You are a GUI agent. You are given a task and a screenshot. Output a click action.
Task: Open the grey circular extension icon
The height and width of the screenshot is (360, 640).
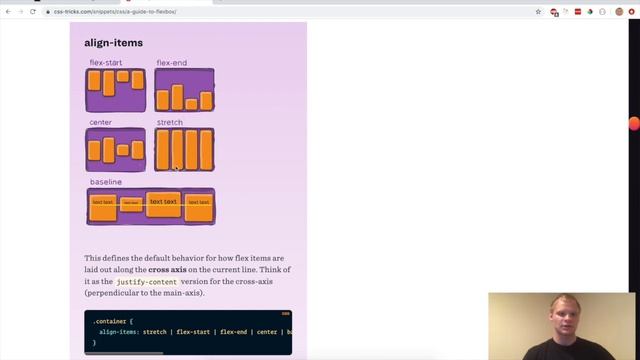[602, 12]
